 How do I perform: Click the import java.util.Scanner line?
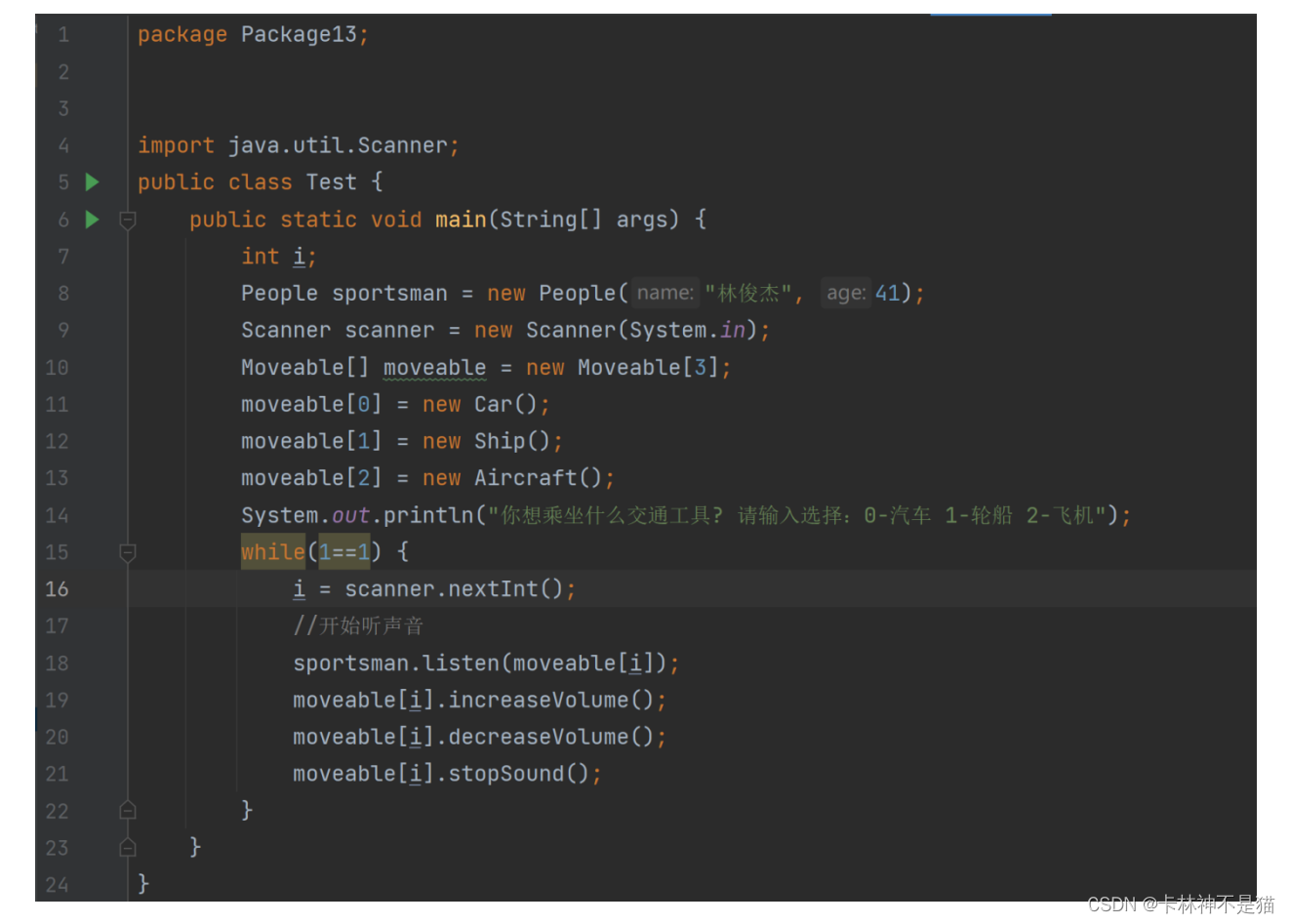point(298,145)
